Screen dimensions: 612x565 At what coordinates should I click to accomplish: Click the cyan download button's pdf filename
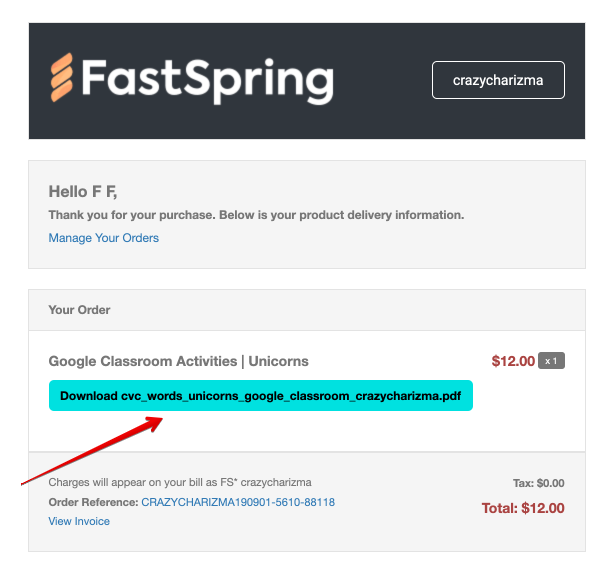[291, 396]
